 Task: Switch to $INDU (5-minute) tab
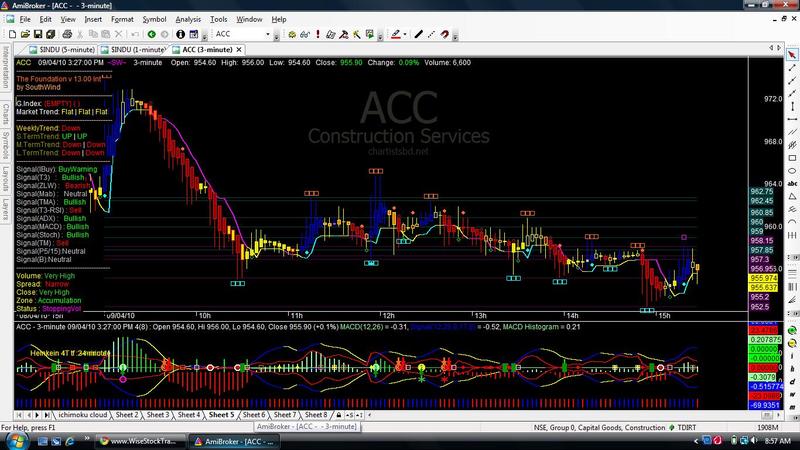[x=62, y=49]
